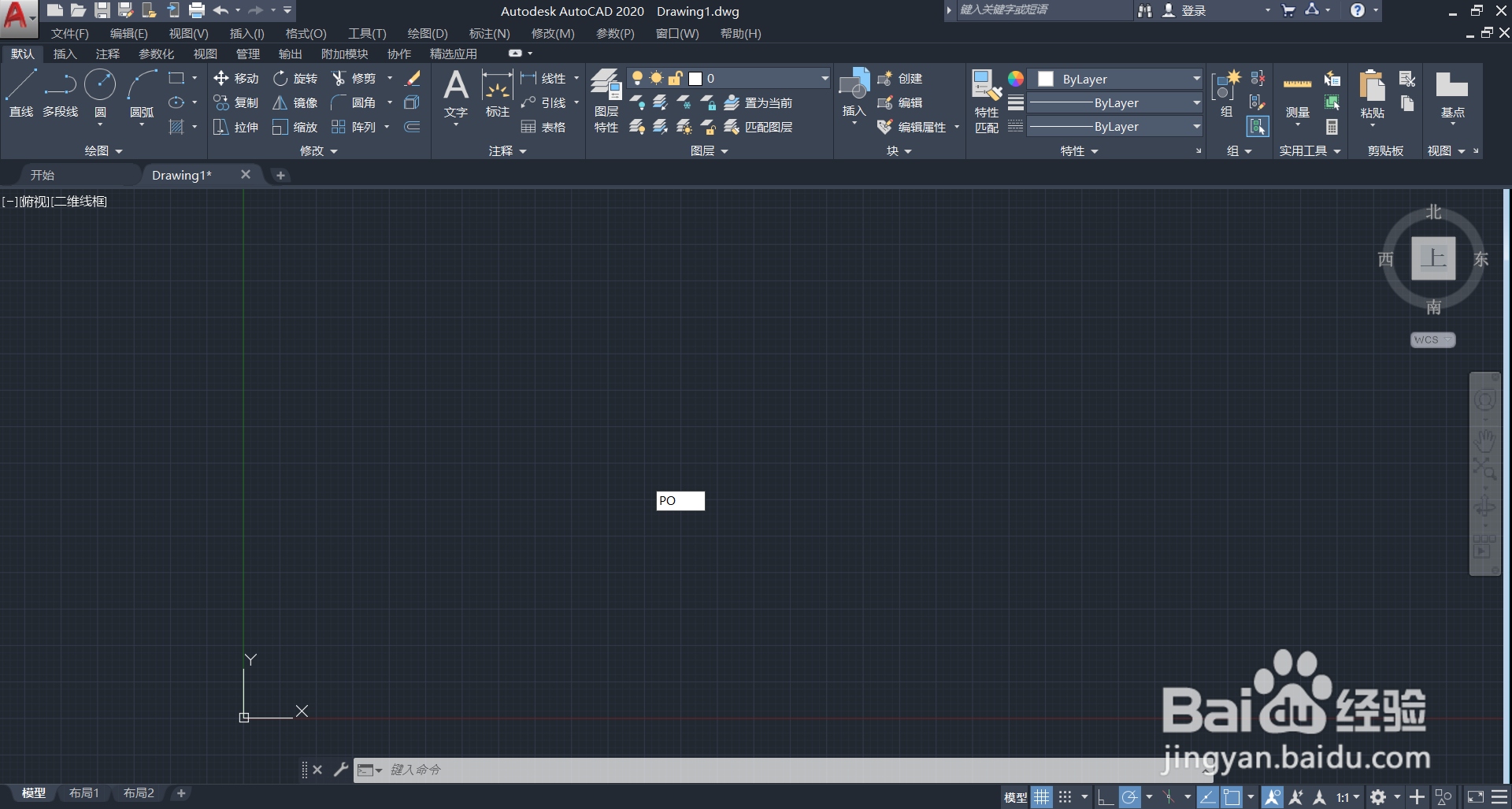Expand the 修改 (Modify) panel
Image resolution: width=1512 pixels, height=809 pixels.
(x=319, y=150)
